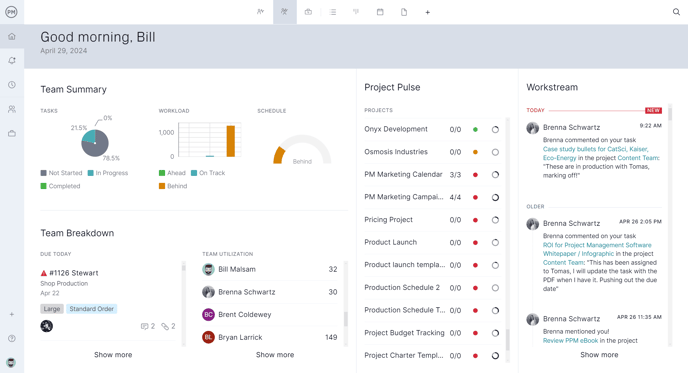The height and width of the screenshot is (373, 688).
Task: Click the BC avatar for Brent Coldewey
Action: click(208, 315)
